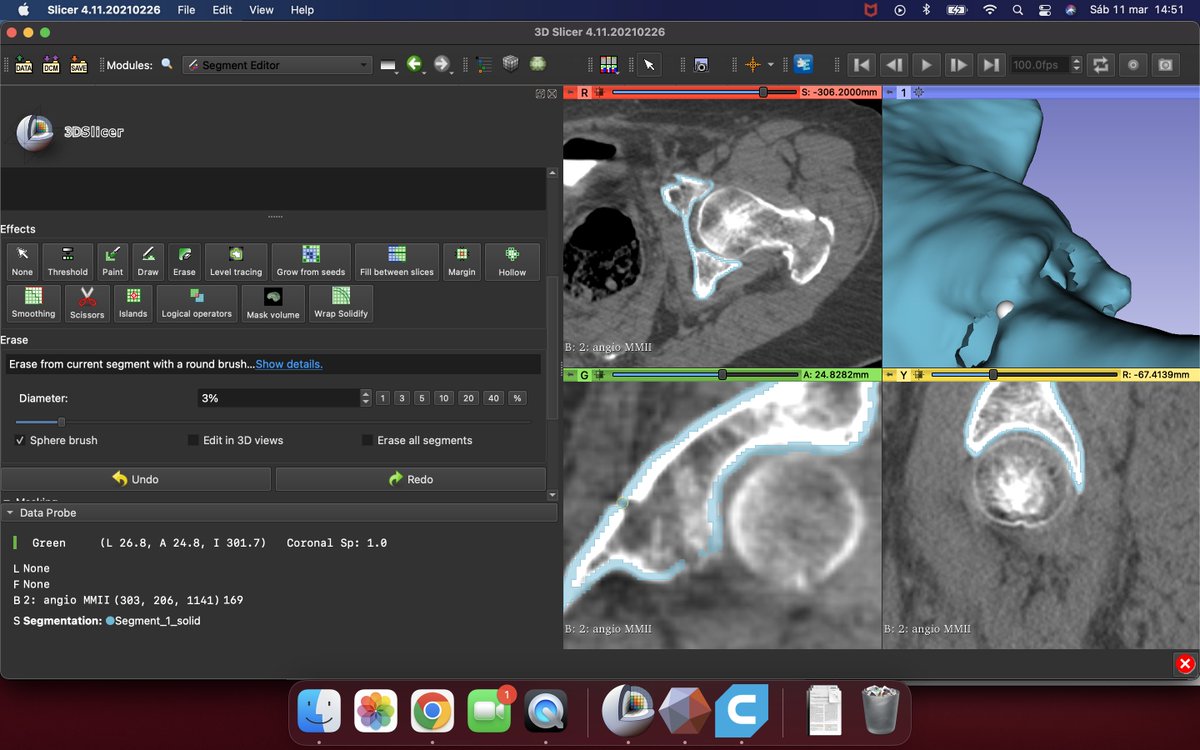Click the SAVE data icon
The width and height of the screenshot is (1200, 750).
point(78,65)
